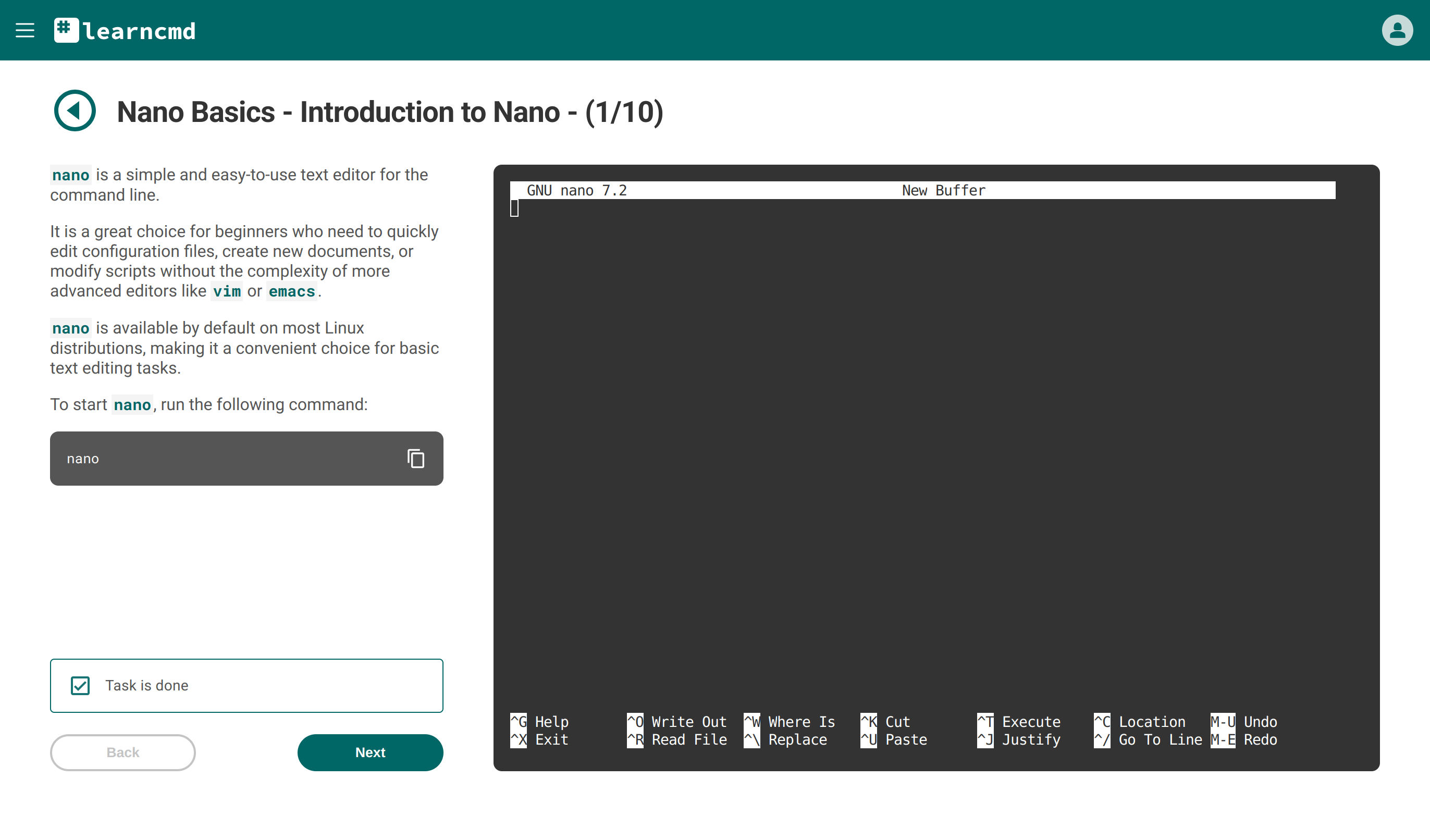Click the GNU nano 7.2 title text
Viewport: 1430px width, 840px height.
(576, 190)
